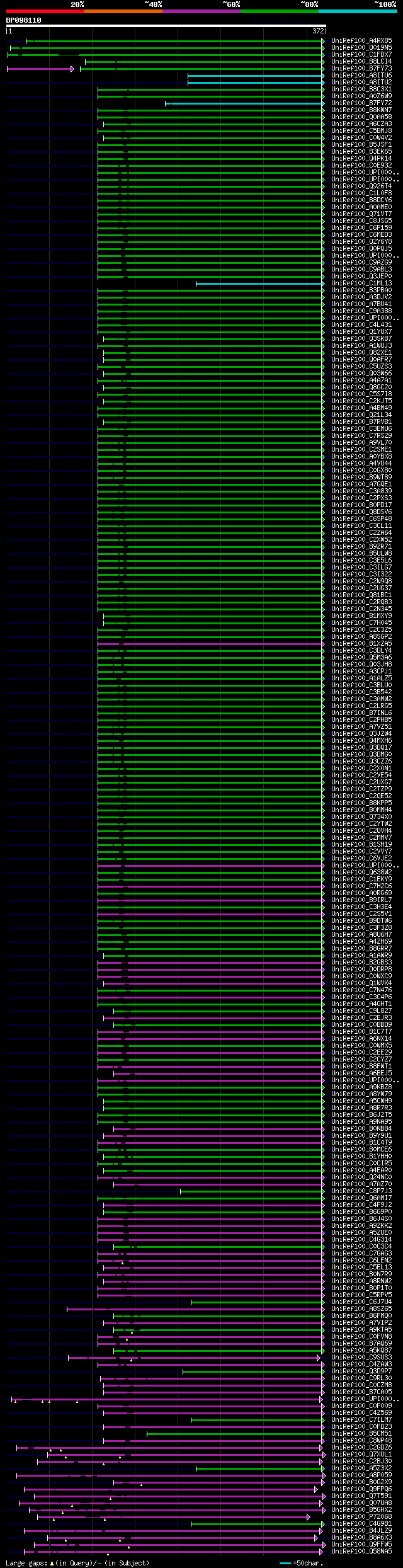Click the BP098110 query name
Image resolution: width=403 pixels, height=1568 pixels.
[24, 20]
